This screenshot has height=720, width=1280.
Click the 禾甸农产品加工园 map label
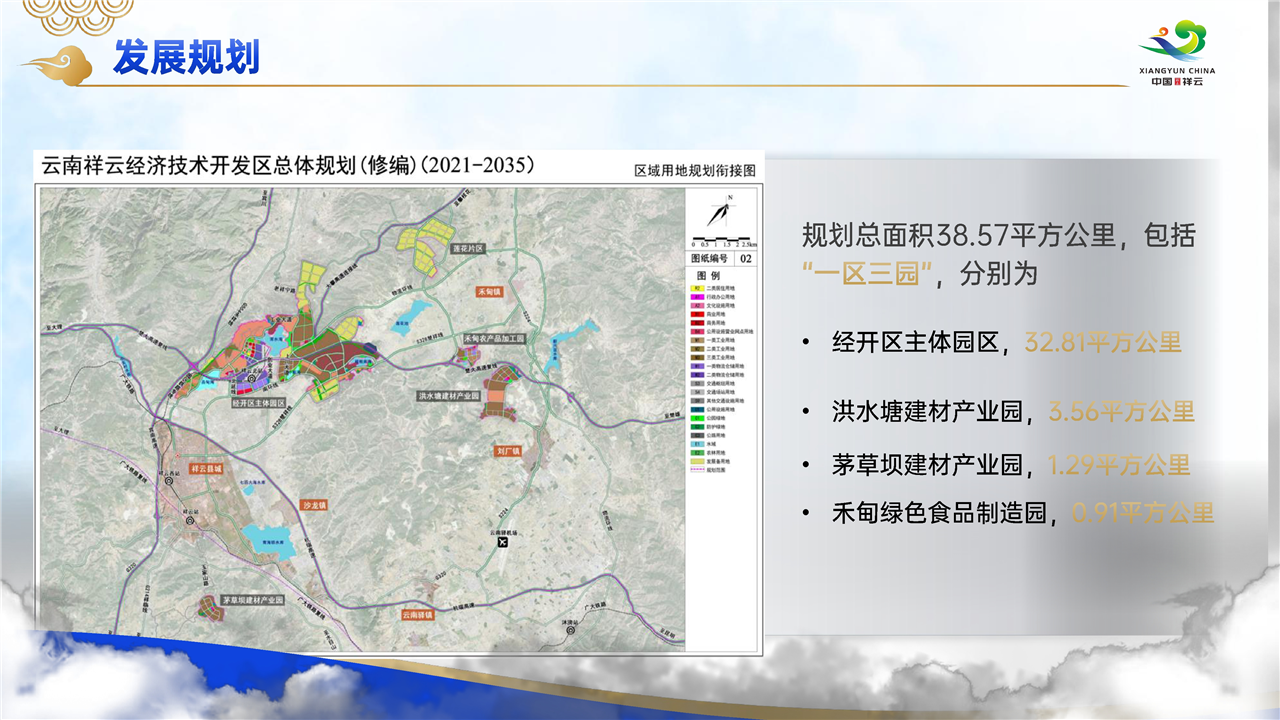tap(494, 340)
